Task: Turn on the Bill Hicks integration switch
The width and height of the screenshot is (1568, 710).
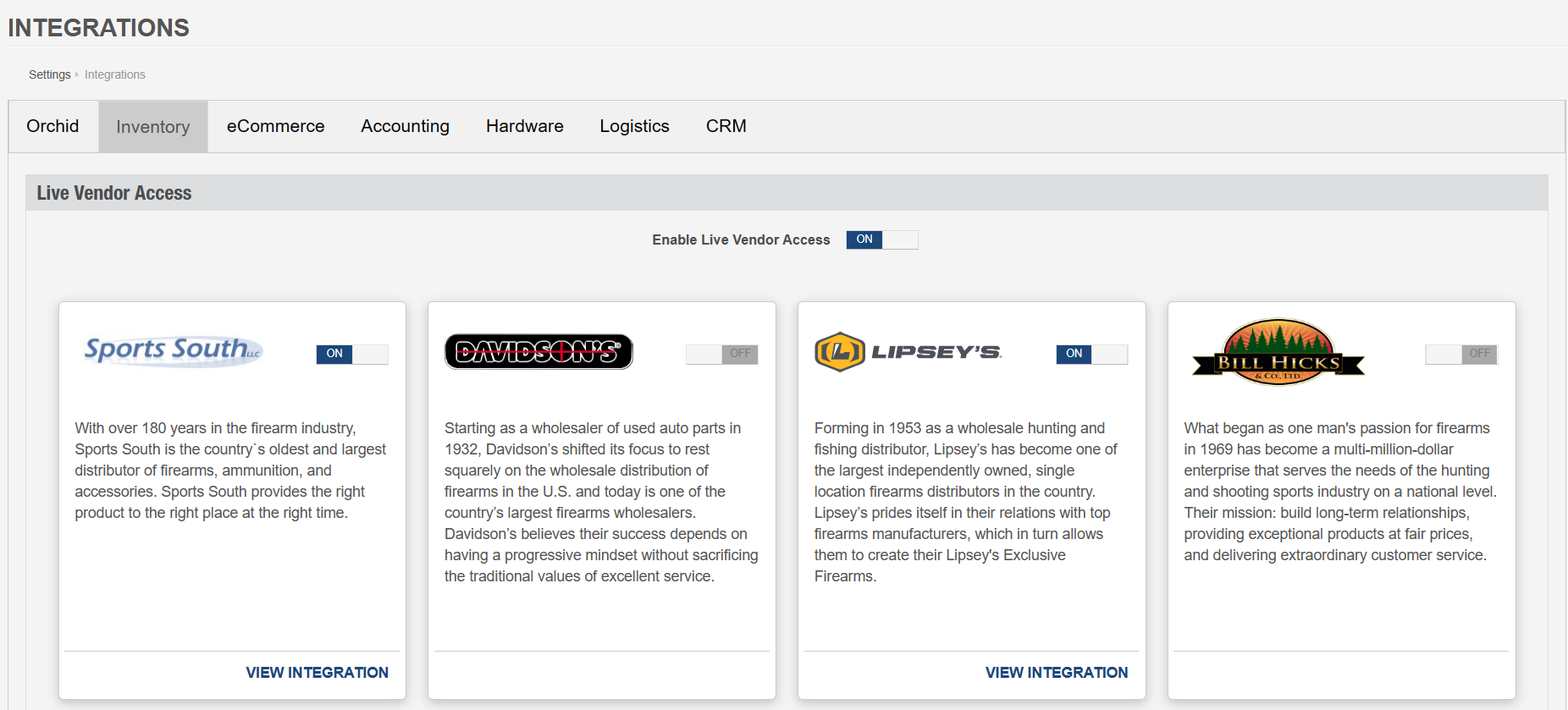Action: tap(1462, 354)
